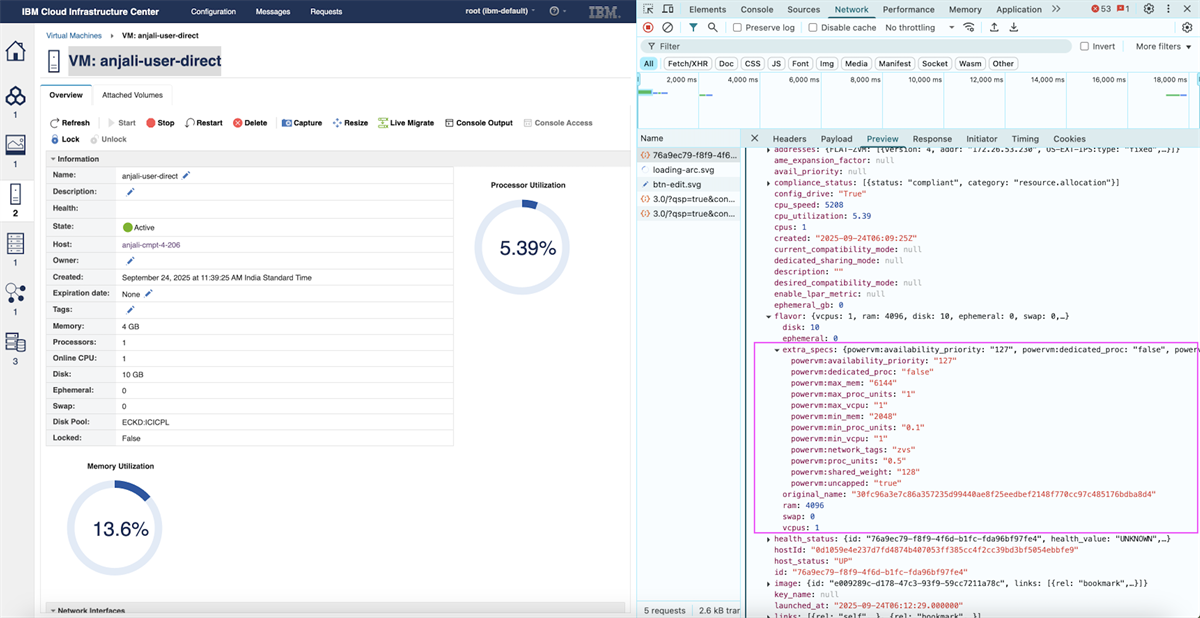
Task: Open DevTools settings gear icon
Action: [x=1149, y=9]
